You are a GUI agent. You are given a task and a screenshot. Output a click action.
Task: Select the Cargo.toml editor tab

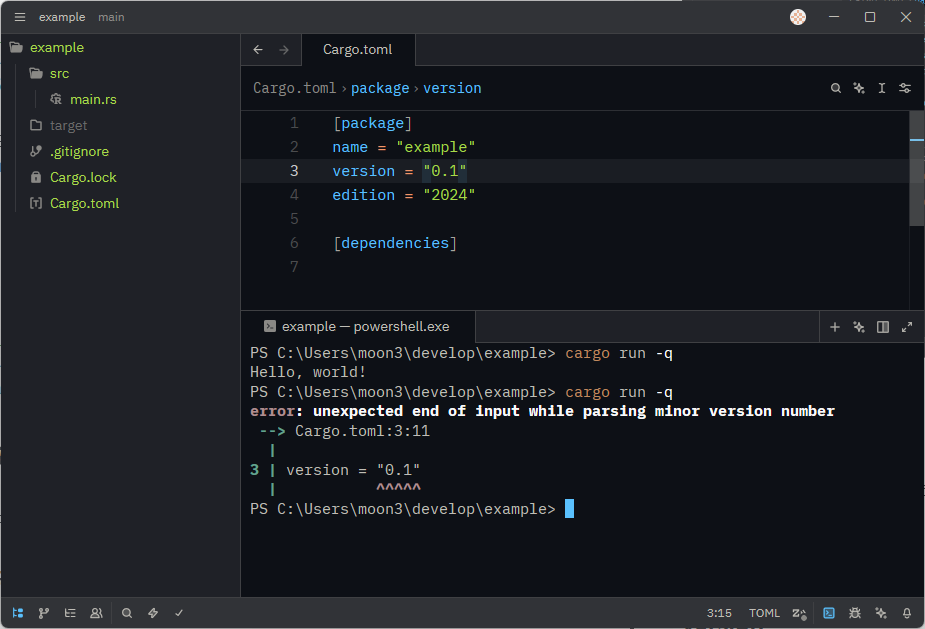(357, 49)
